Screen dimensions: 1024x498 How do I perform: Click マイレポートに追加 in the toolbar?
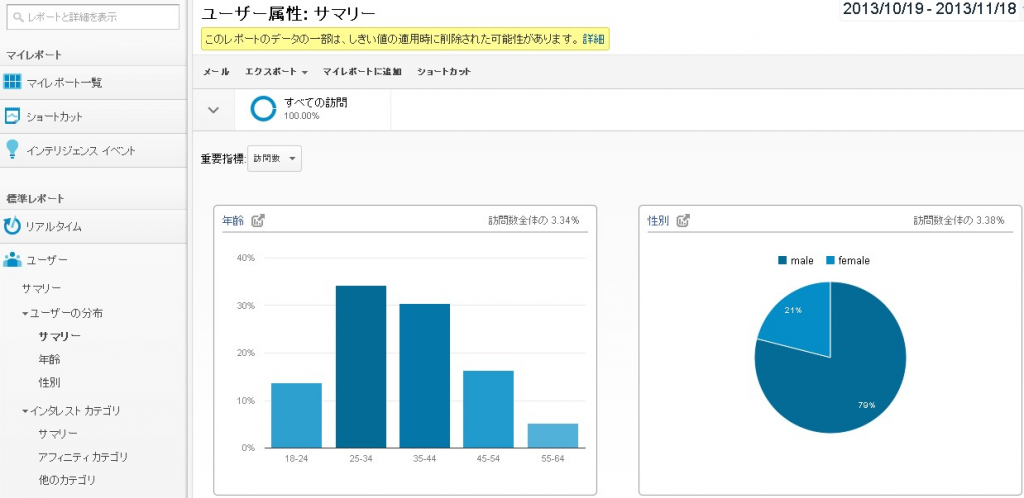coord(362,72)
